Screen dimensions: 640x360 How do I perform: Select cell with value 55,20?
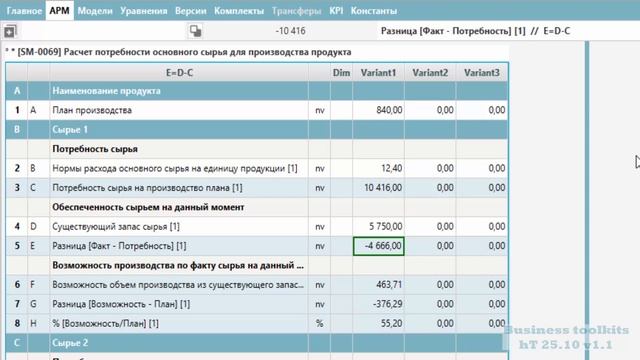378,324
